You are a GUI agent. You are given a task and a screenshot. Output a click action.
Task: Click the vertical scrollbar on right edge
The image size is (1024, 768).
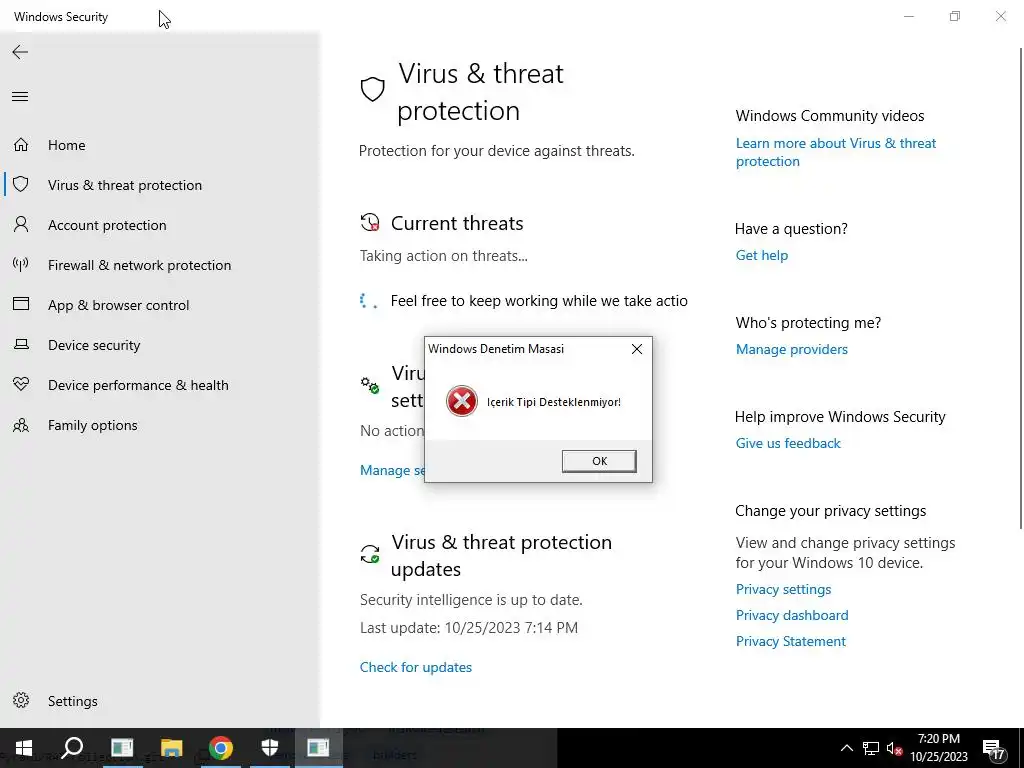point(1021,287)
